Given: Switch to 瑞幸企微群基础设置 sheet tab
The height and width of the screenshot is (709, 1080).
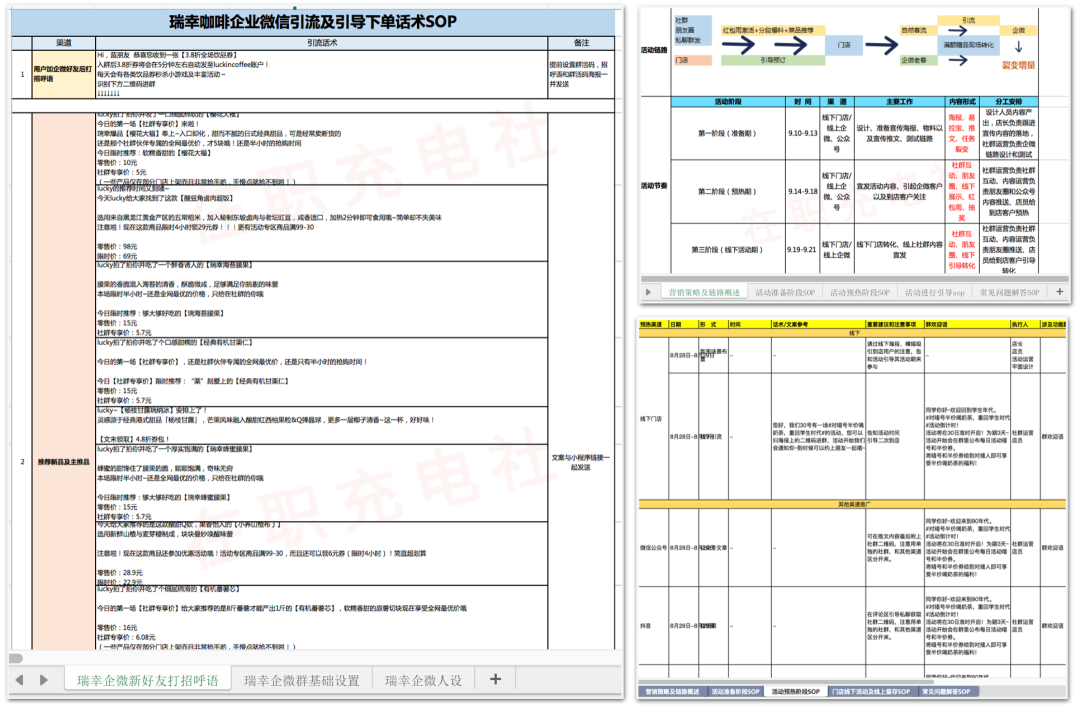Looking at the screenshot, I should [302, 681].
